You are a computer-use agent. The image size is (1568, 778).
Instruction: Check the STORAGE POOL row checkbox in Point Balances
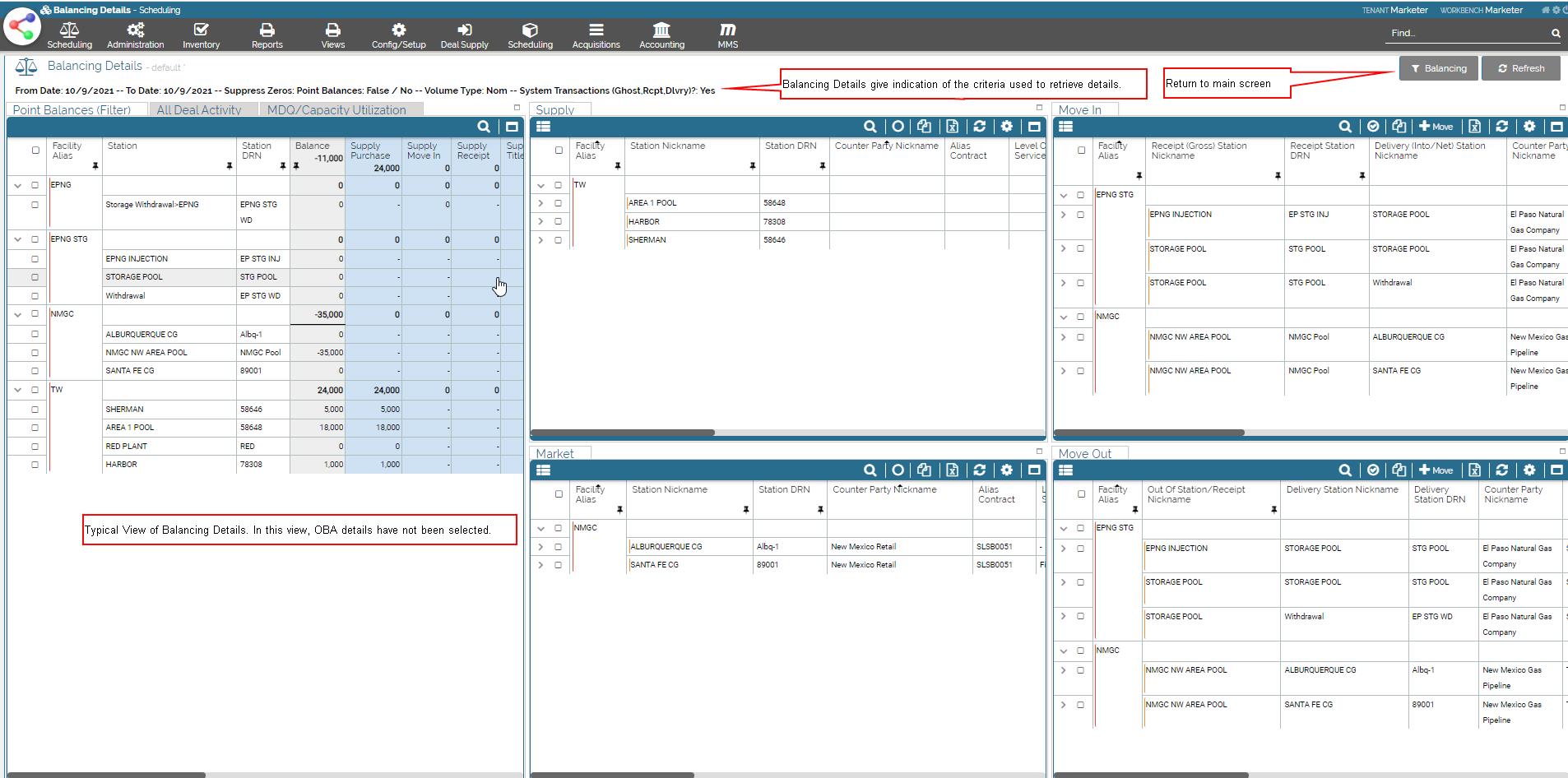pyautogui.click(x=35, y=277)
